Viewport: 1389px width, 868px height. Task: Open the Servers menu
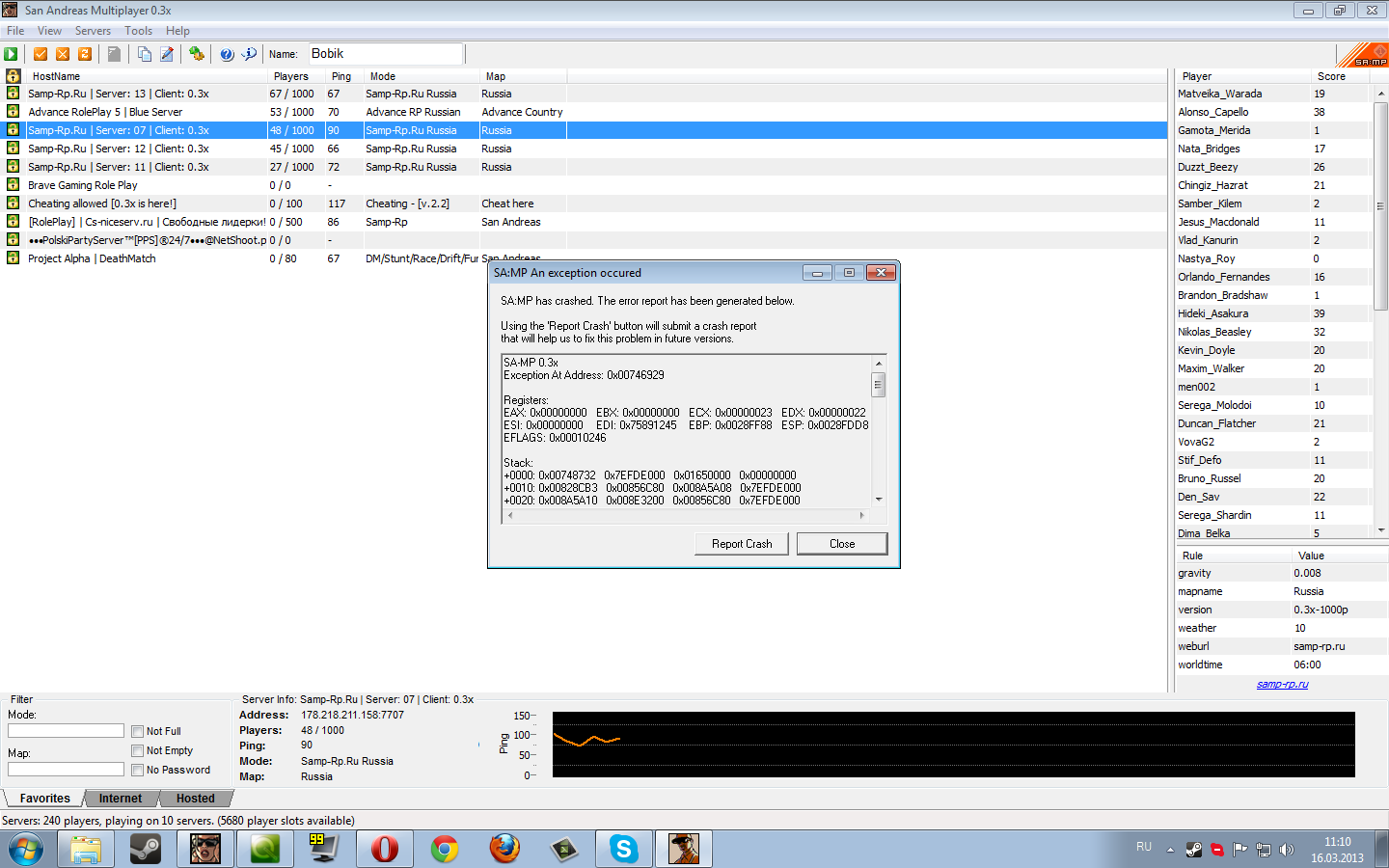[93, 31]
